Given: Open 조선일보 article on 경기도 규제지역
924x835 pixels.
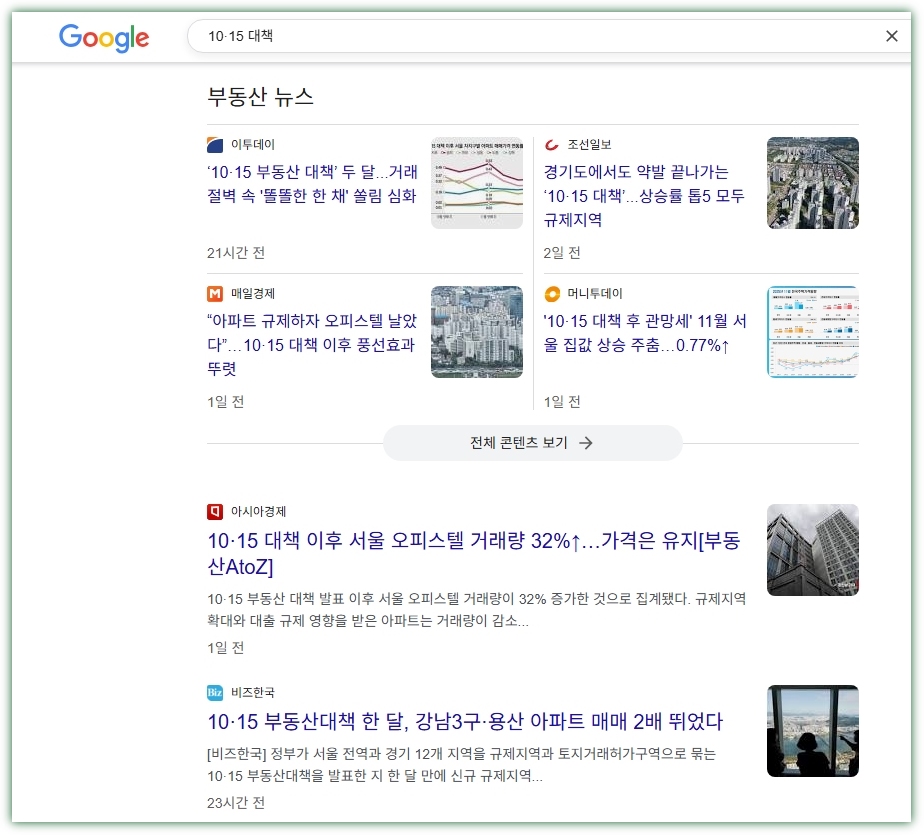Looking at the screenshot, I should coord(644,196).
